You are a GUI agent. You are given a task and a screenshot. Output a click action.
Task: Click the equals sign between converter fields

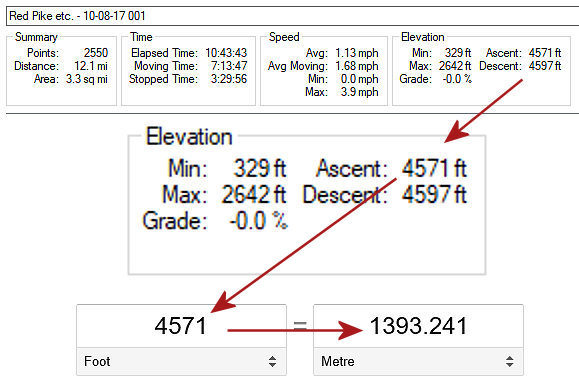point(300,325)
